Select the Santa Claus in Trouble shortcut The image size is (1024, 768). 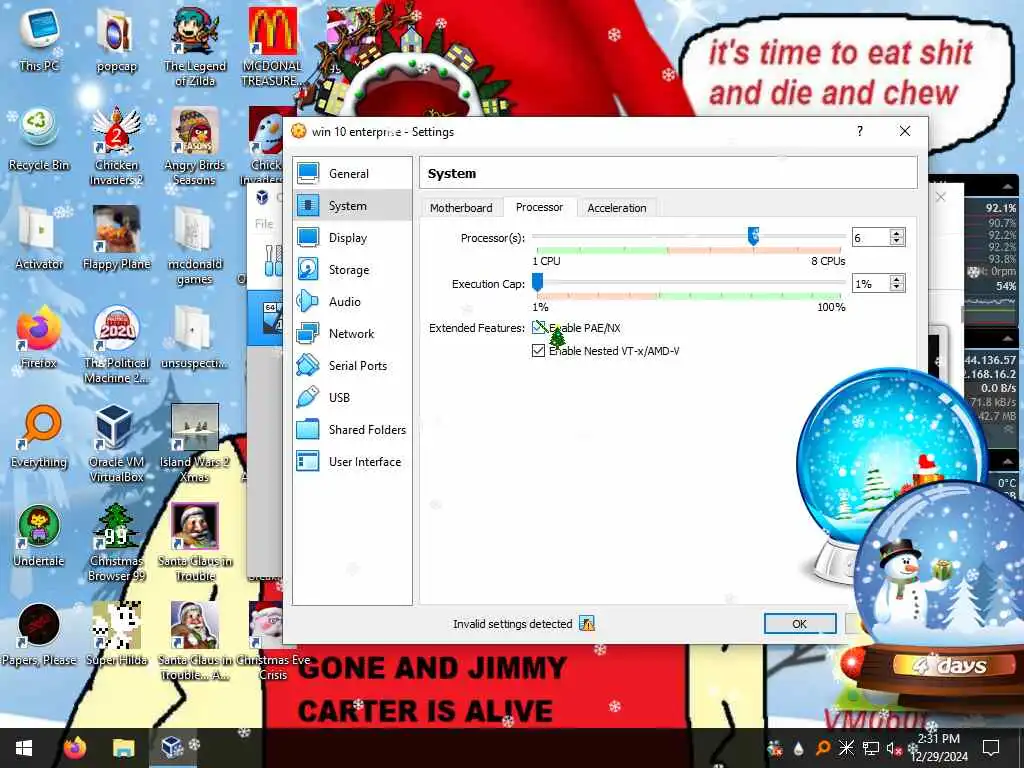coord(195,542)
